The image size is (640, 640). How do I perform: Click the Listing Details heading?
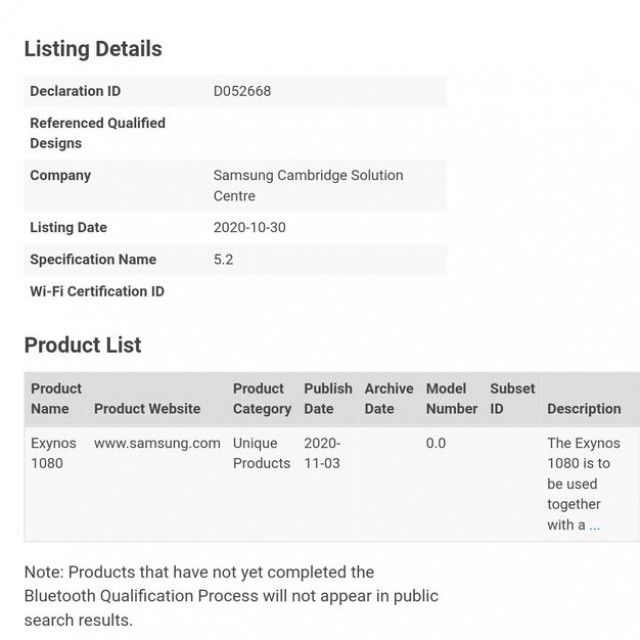pos(93,49)
